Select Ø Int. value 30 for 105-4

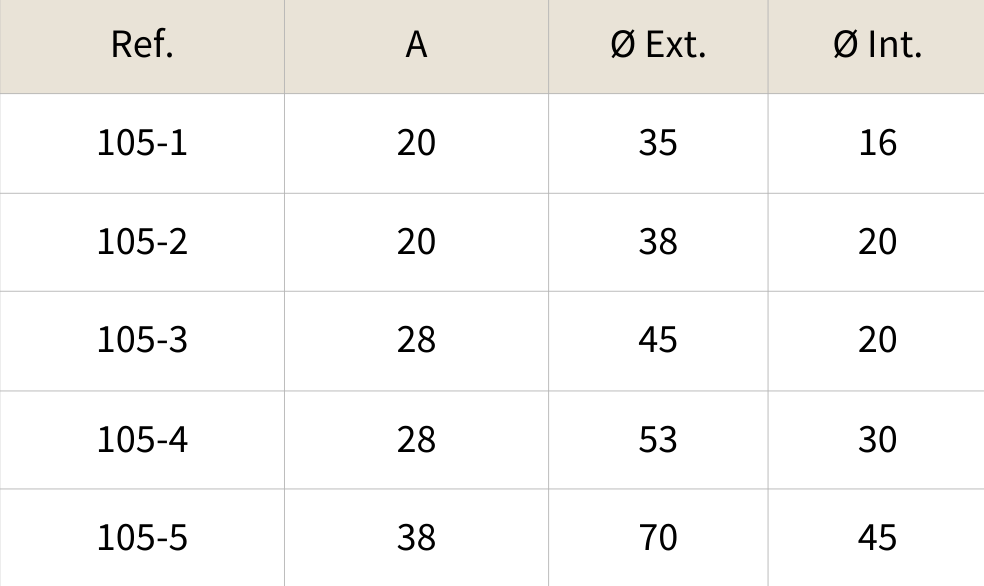click(x=877, y=439)
